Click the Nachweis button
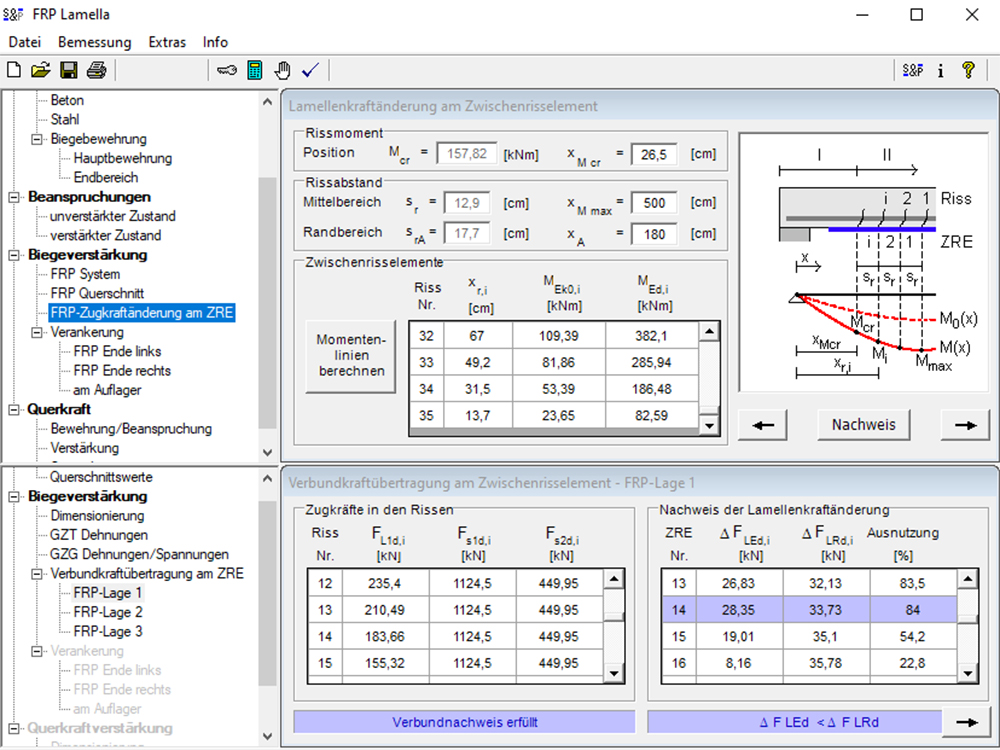Viewport: 1000px width, 750px height. [x=864, y=425]
